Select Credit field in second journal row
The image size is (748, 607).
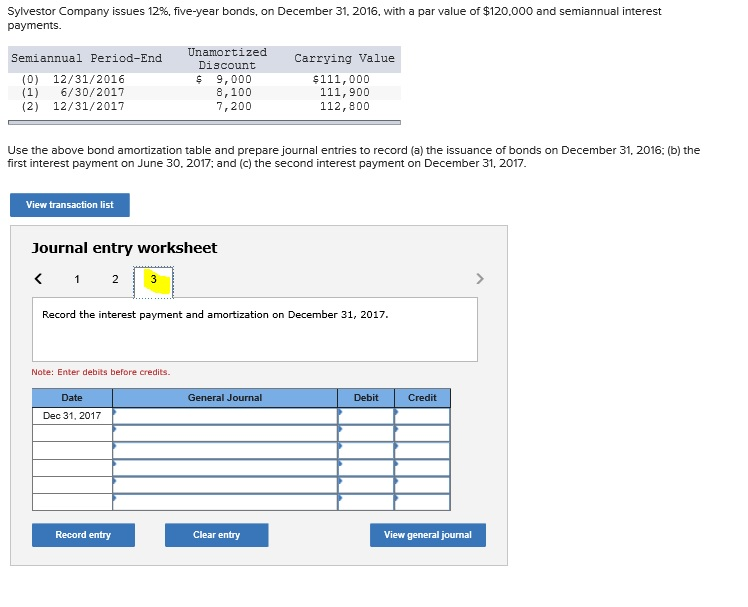(422, 433)
